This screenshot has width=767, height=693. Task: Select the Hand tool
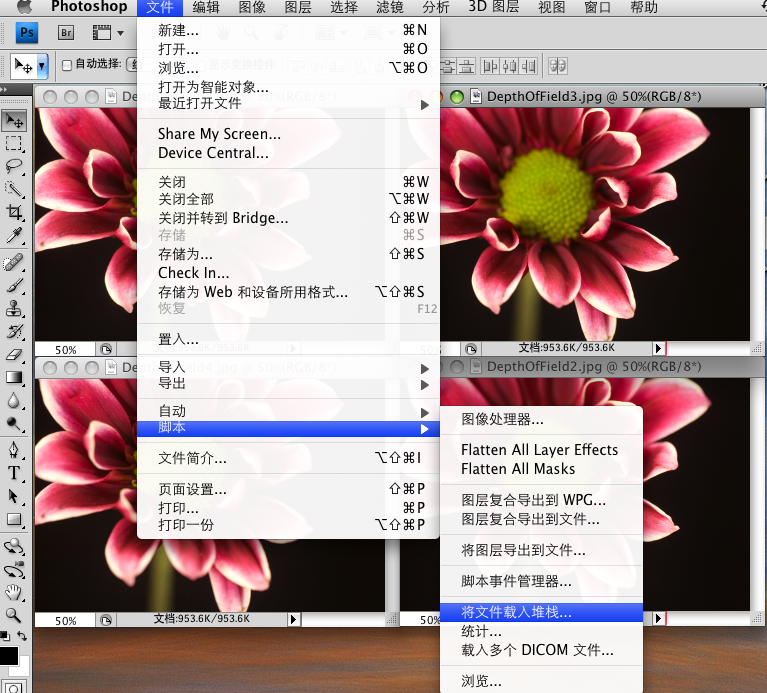[14, 592]
